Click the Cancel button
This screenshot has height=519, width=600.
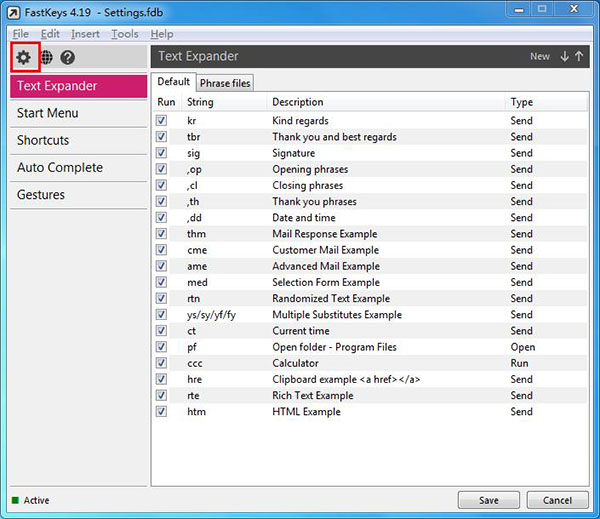point(557,500)
